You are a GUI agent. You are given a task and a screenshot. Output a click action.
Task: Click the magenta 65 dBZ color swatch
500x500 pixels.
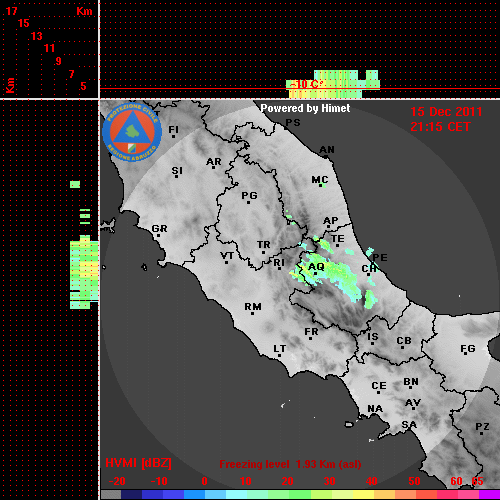(x=489, y=494)
